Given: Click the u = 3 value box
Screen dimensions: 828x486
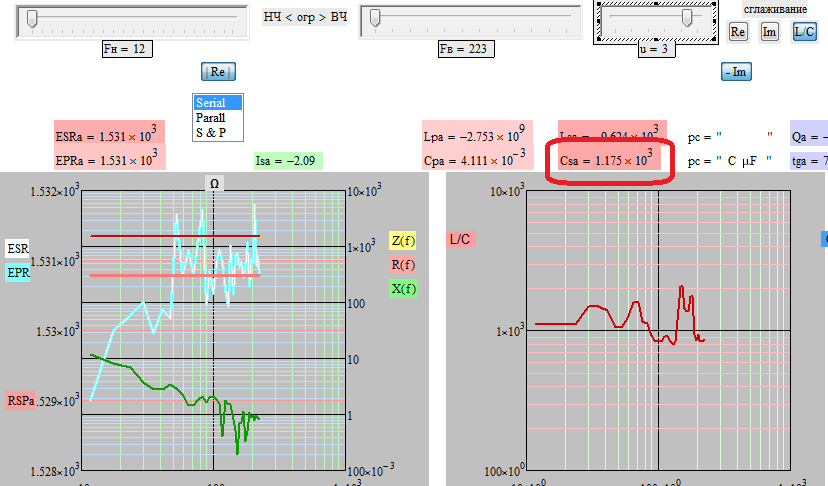Looking at the screenshot, I should point(656,49).
